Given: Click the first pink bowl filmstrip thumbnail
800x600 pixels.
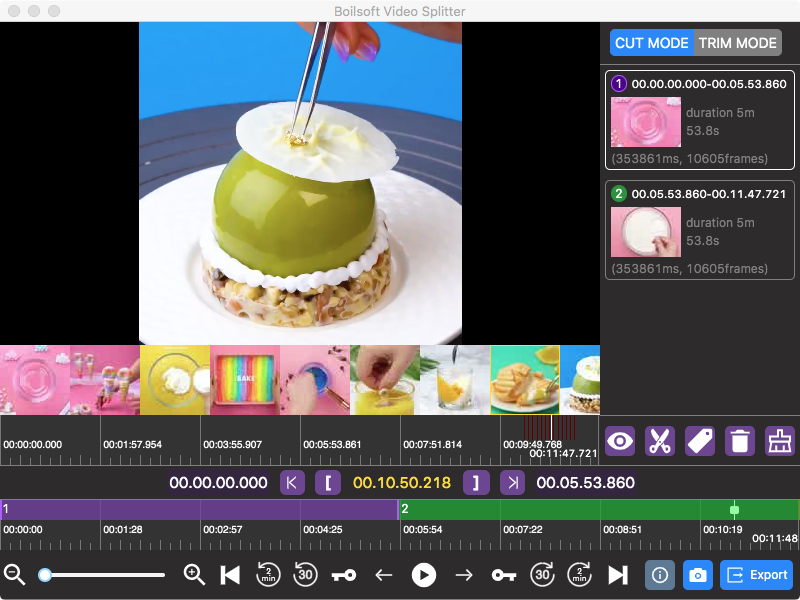Looking at the screenshot, I should [35, 380].
